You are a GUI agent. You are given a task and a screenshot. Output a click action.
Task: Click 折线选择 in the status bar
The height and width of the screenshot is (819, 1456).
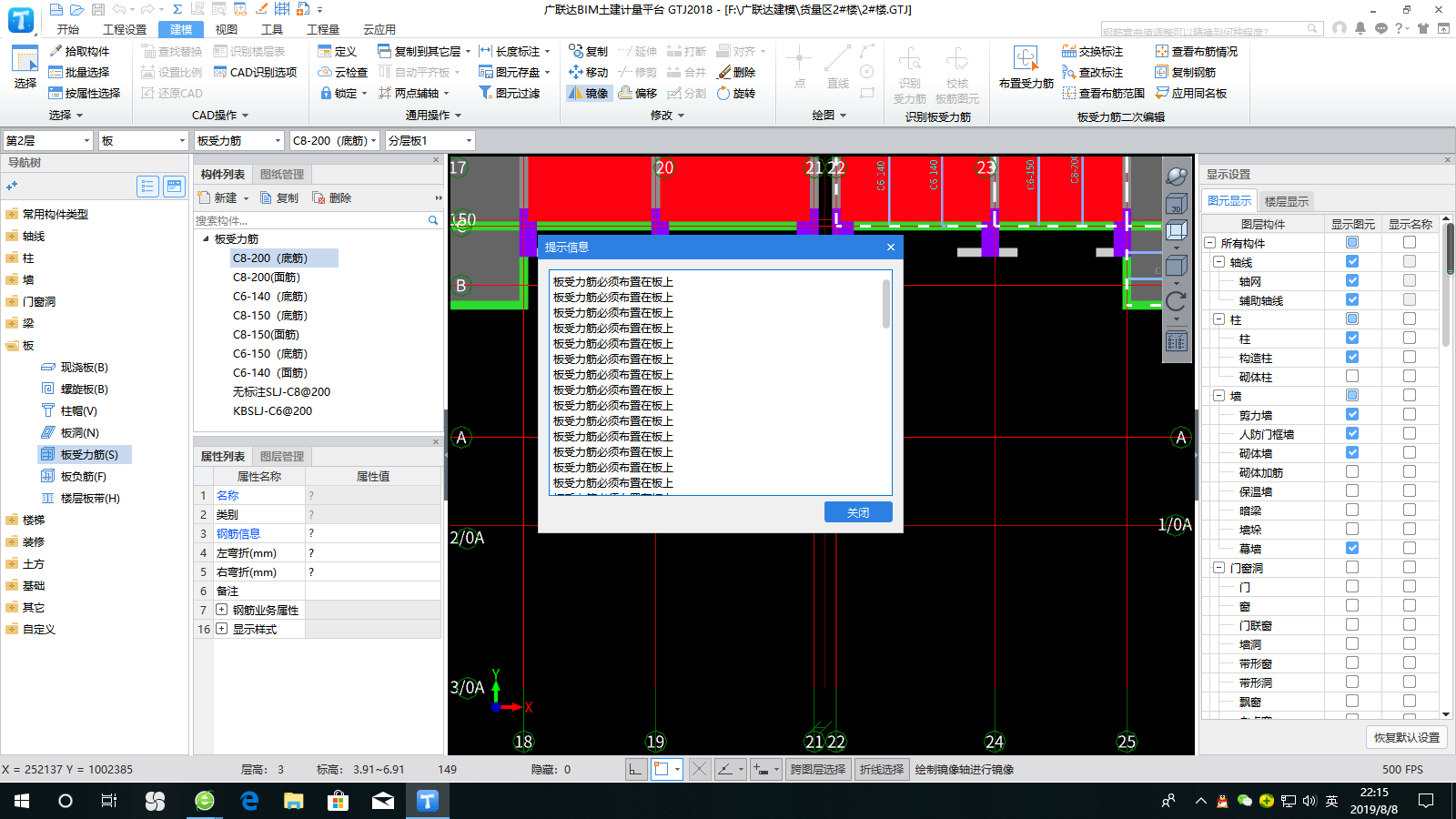point(882,770)
